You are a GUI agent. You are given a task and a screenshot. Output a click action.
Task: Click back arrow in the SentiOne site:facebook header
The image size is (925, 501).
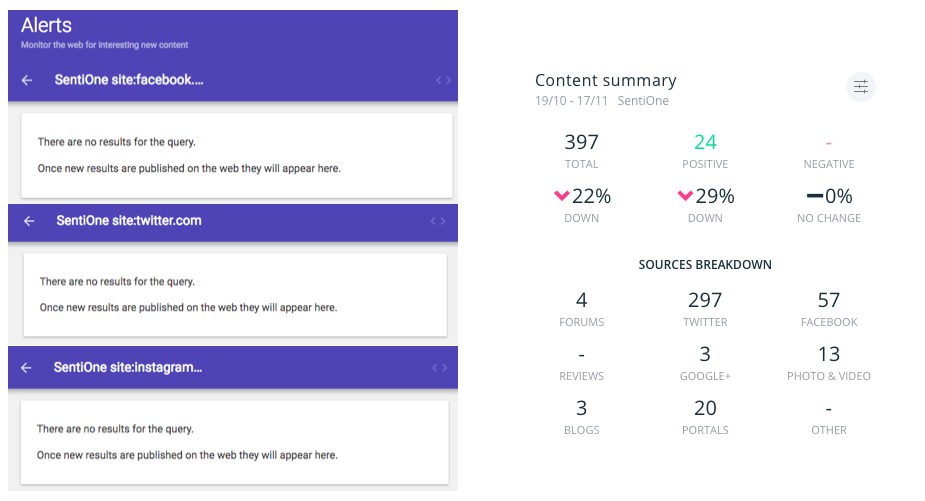click(27, 80)
